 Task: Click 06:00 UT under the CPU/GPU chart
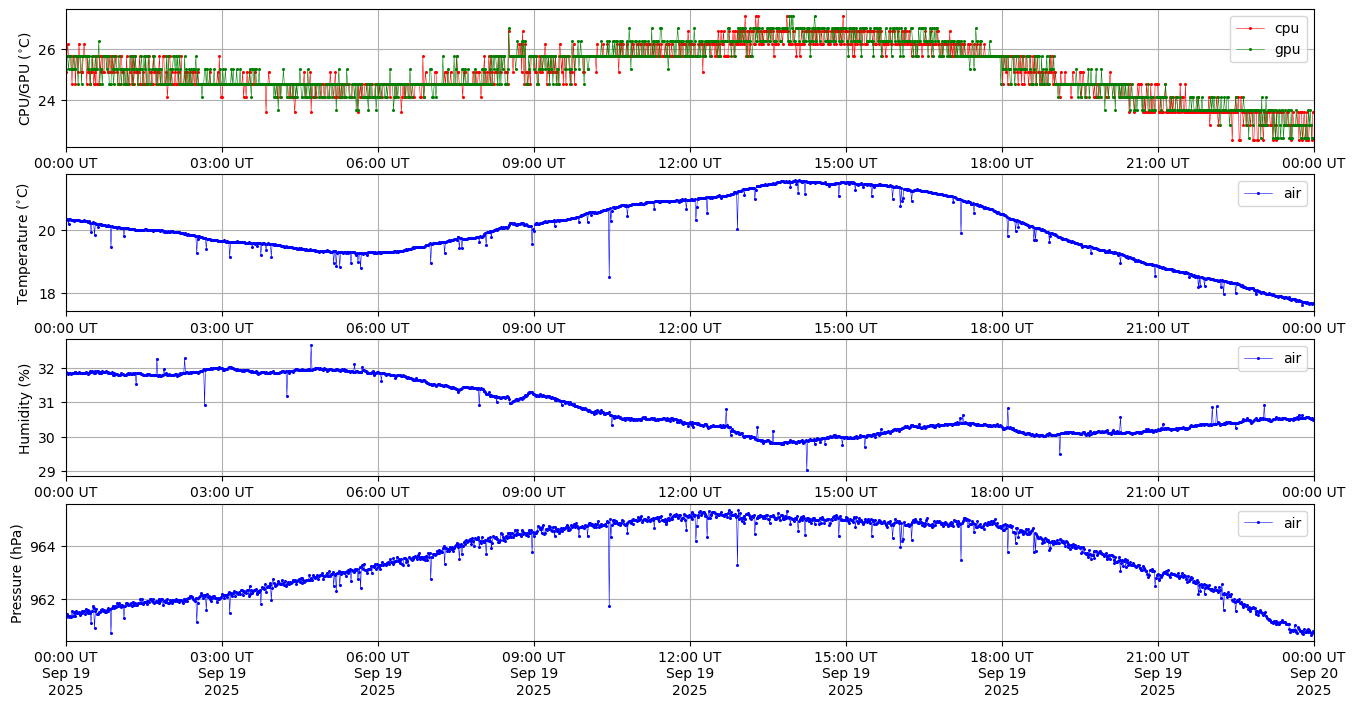[378, 163]
